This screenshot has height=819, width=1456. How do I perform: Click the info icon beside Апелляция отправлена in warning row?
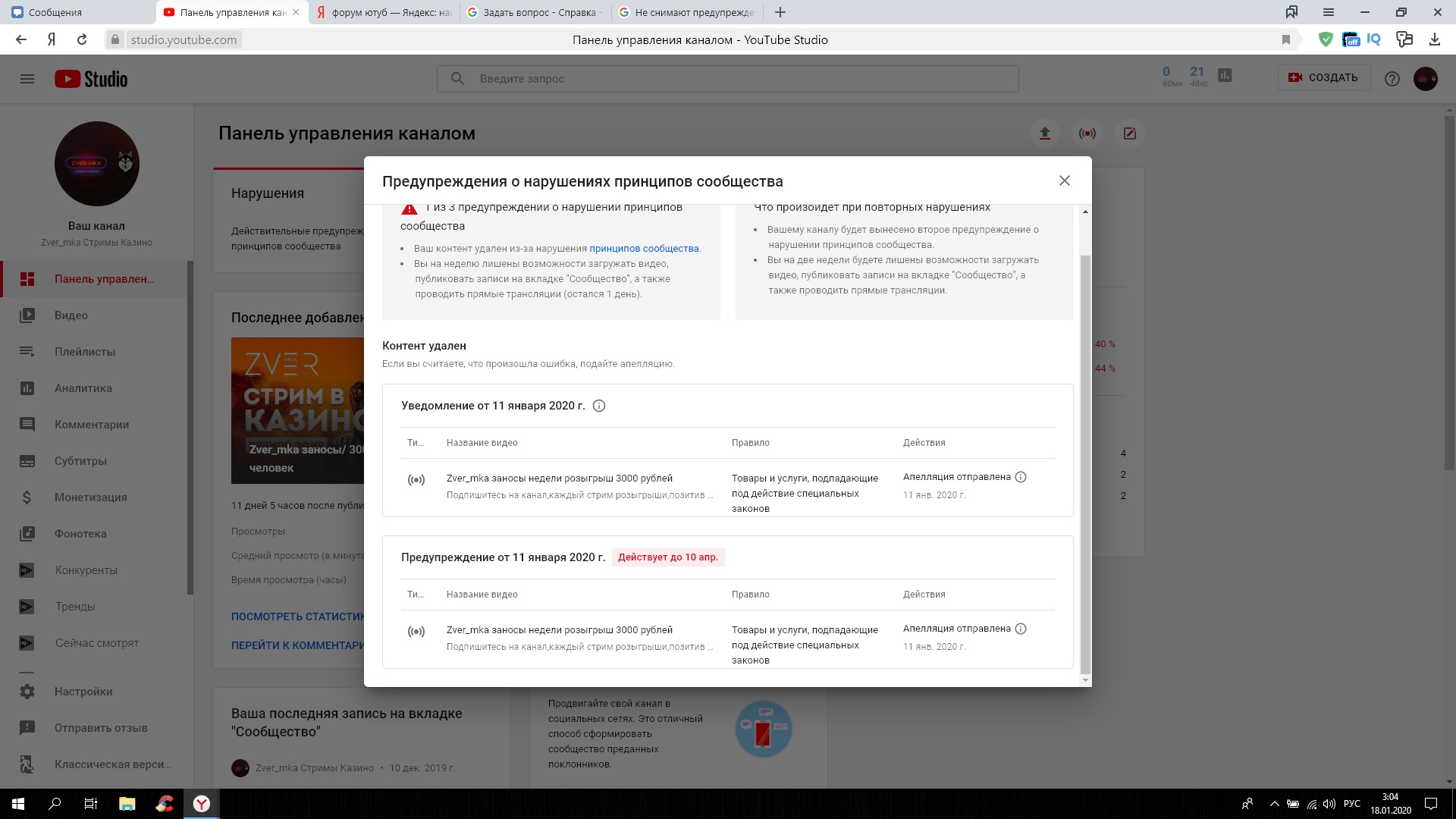(1021, 629)
